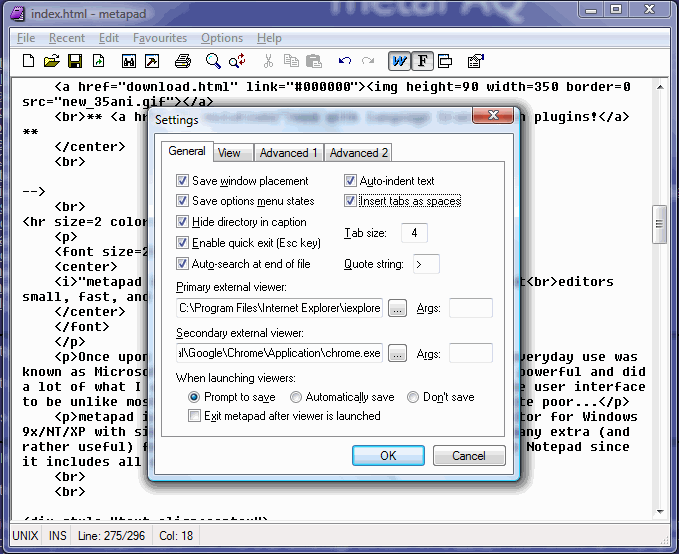Click the "Col: 18" status bar entry
This screenshot has height=554, width=679.
(x=176, y=536)
